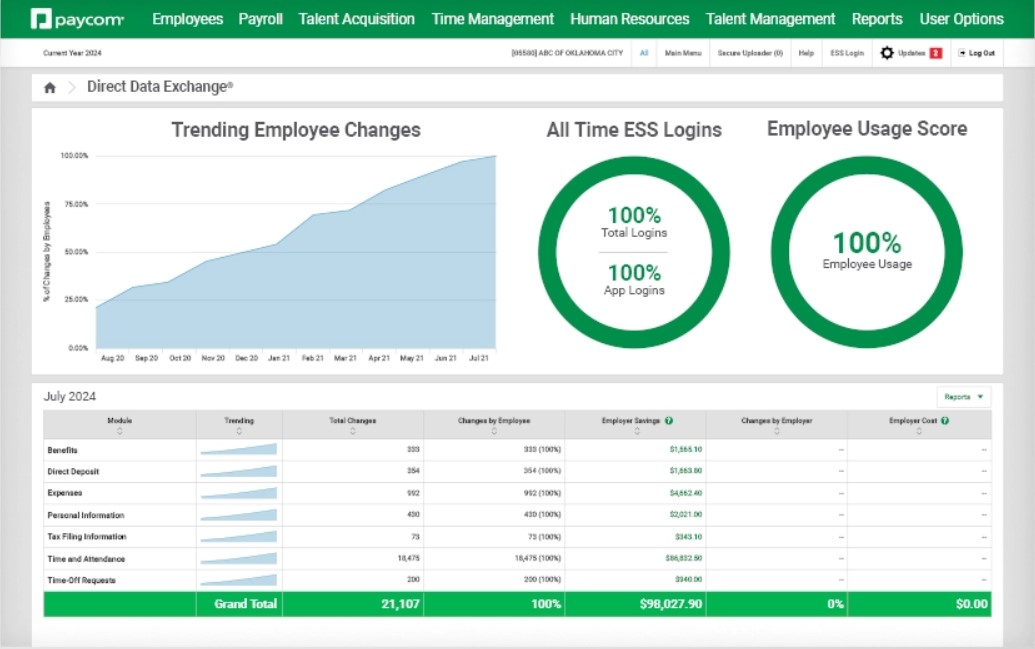This screenshot has height=649, width=1035.
Task: Click the Help link
Action: (x=805, y=53)
